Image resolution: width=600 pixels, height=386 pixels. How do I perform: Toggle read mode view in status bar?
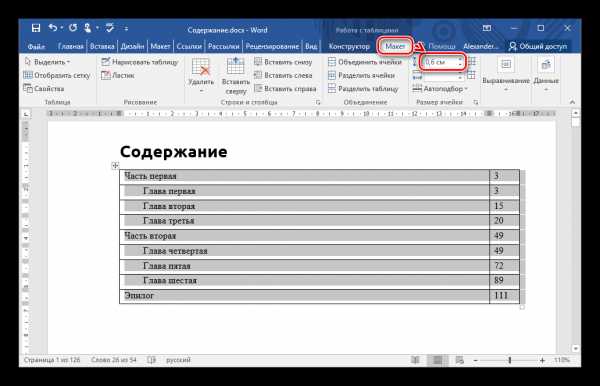[x=415, y=360]
